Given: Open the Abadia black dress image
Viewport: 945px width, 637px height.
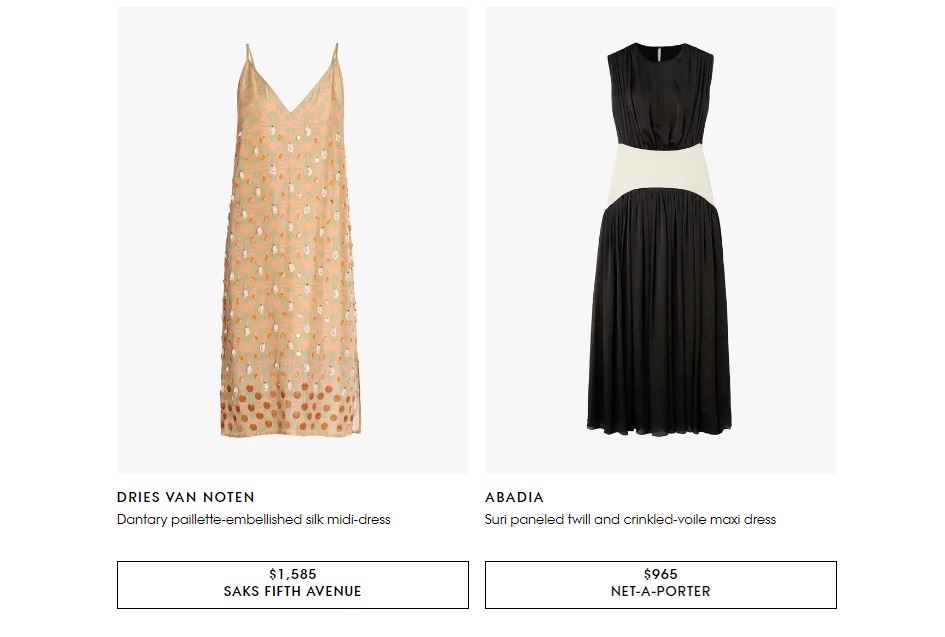Looking at the screenshot, I should pyautogui.click(x=660, y=240).
